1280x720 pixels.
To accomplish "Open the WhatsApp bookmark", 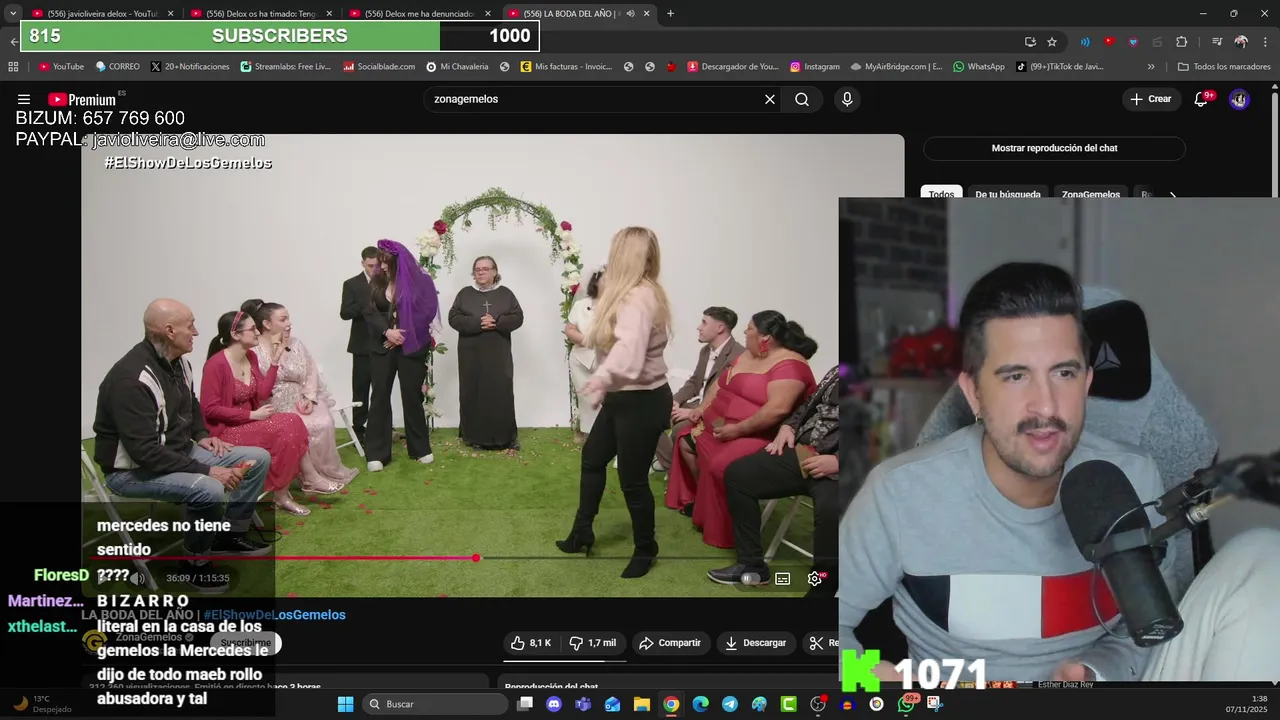I will pyautogui.click(x=979, y=67).
